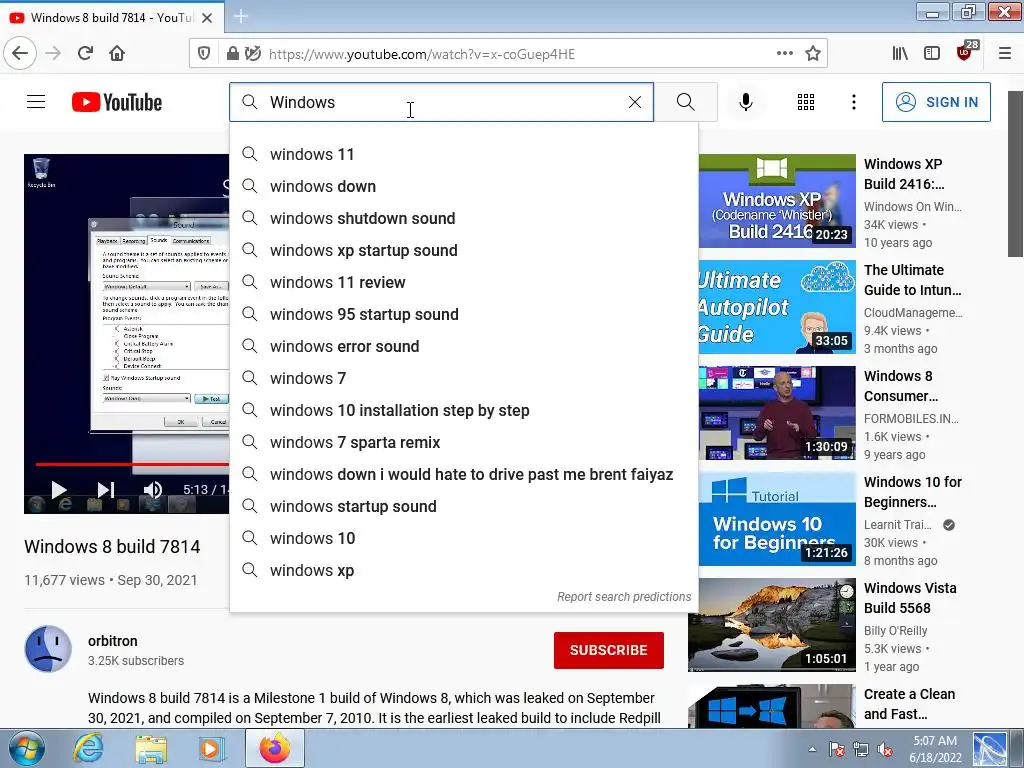Launch Internet Explorer from the taskbar

click(x=88, y=748)
